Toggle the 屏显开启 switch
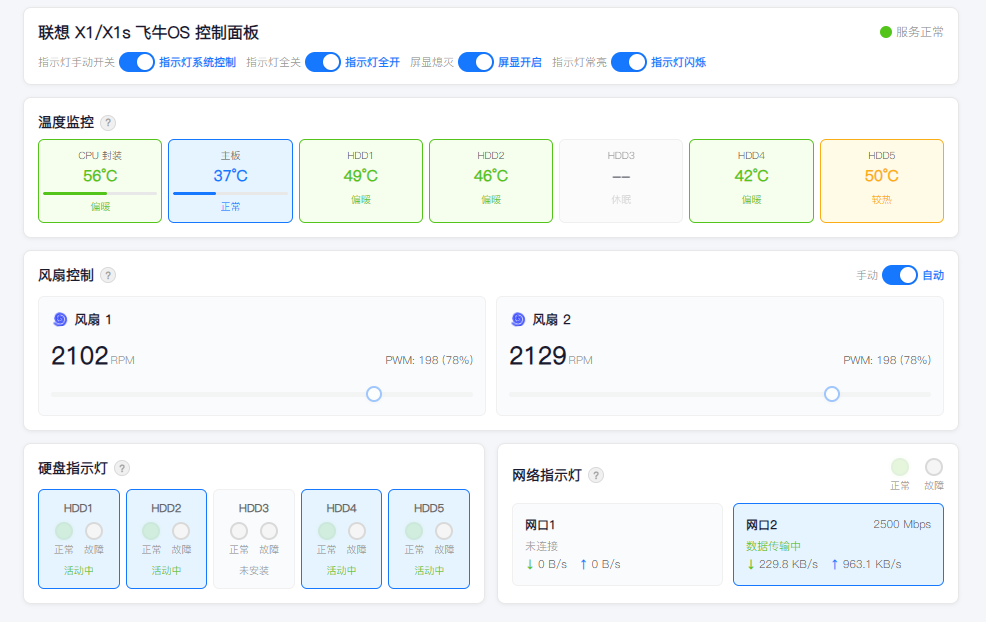The image size is (986, 622). coord(475,62)
